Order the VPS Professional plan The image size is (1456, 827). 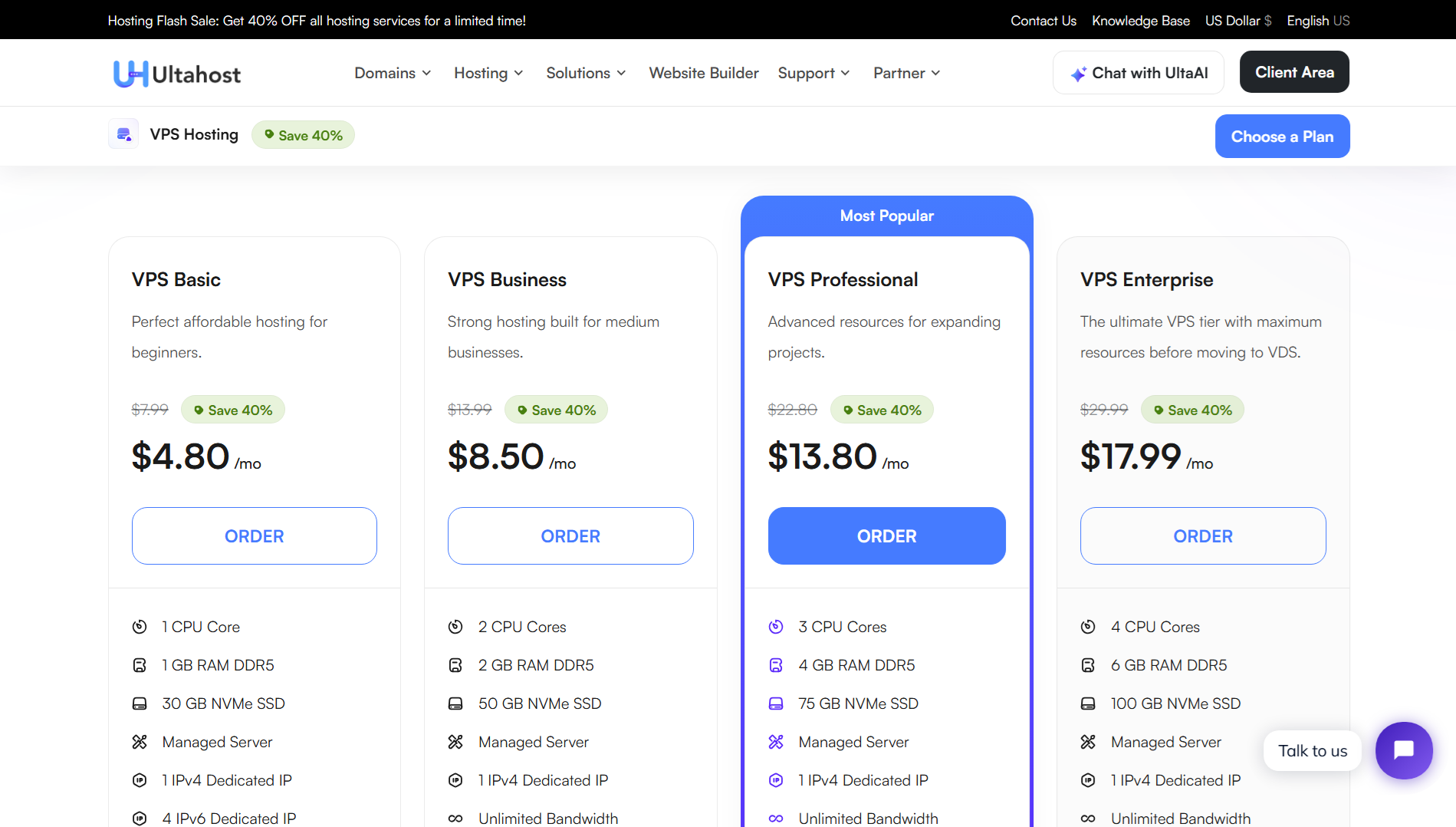(x=886, y=536)
